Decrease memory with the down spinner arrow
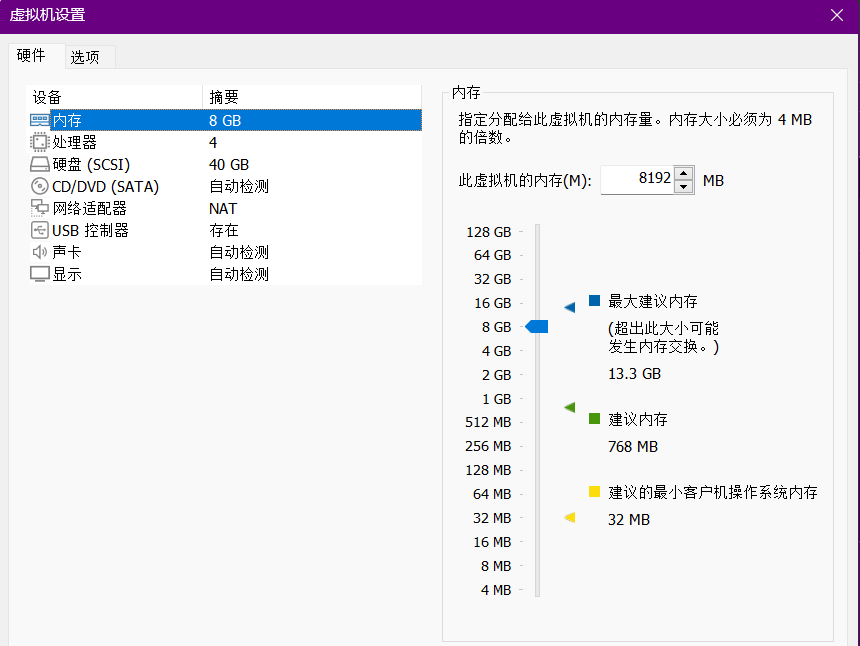 pos(684,187)
